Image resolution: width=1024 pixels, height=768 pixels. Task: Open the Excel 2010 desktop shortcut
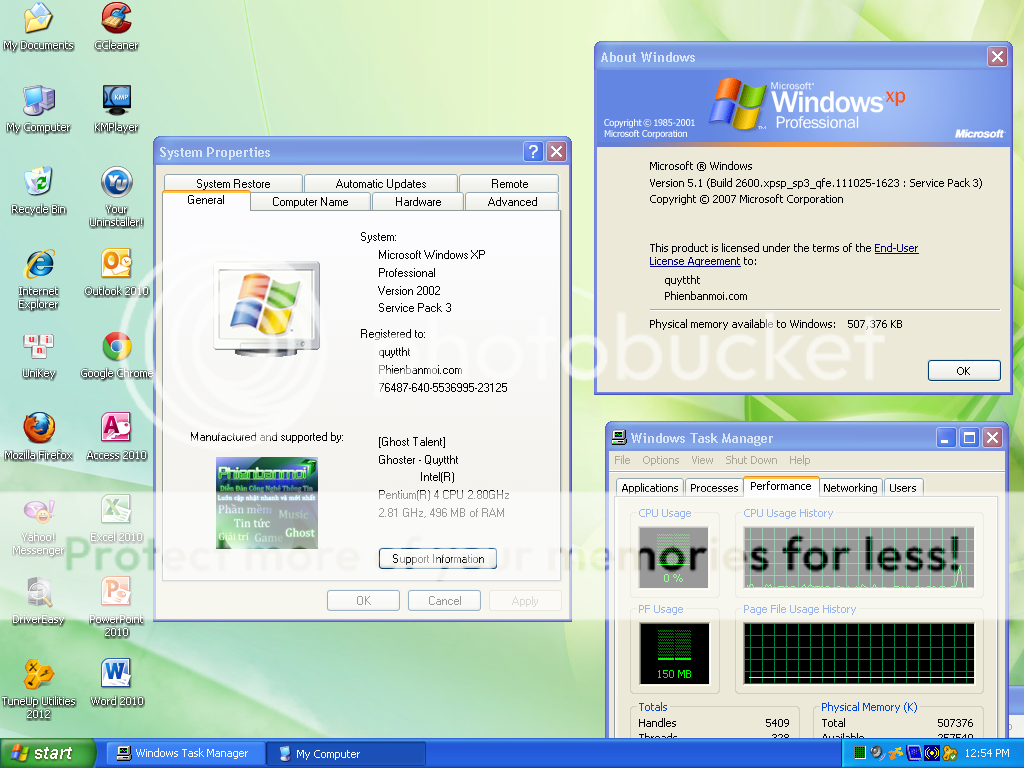click(116, 519)
